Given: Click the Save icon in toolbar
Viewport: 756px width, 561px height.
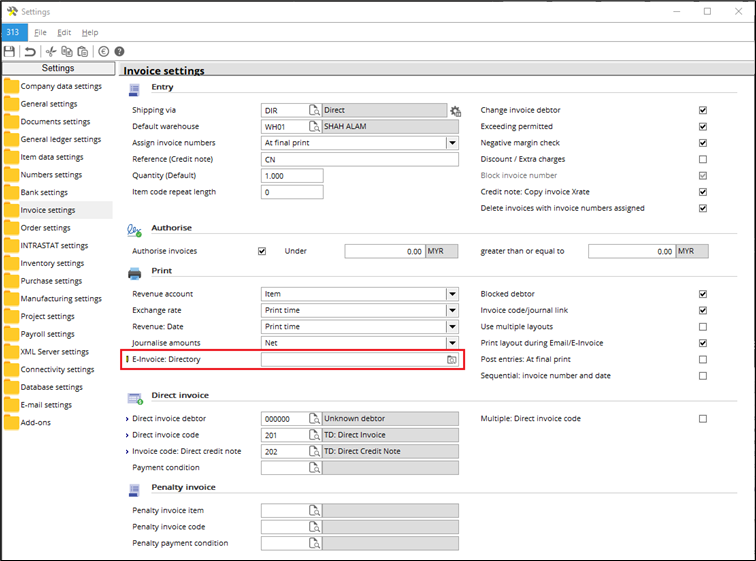Looking at the screenshot, I should (x=9, y=51).
